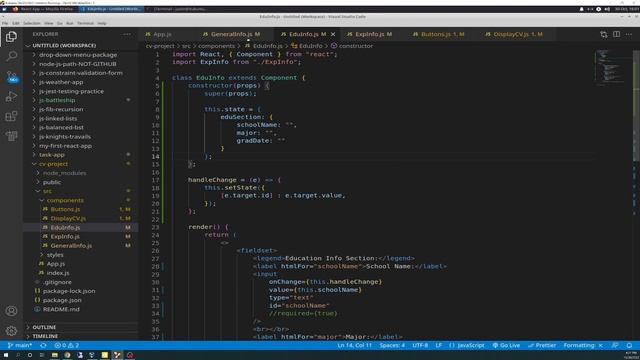Screen dimensions: 640x360
Task: Collapse the components folder
Action: click(x=81, y=200)
